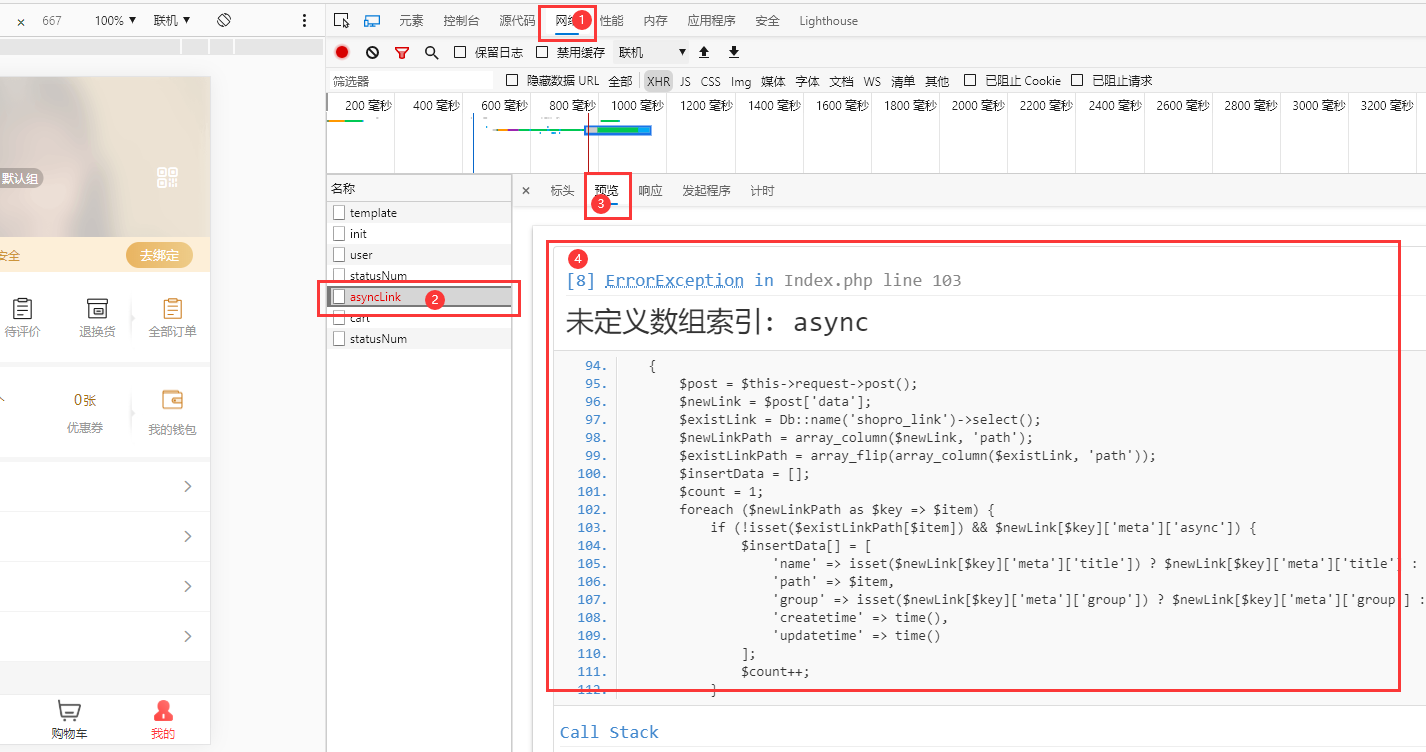Screen dimensions: 1426x752
Task: Filter requests by XHR type
Action: [658, 81]
